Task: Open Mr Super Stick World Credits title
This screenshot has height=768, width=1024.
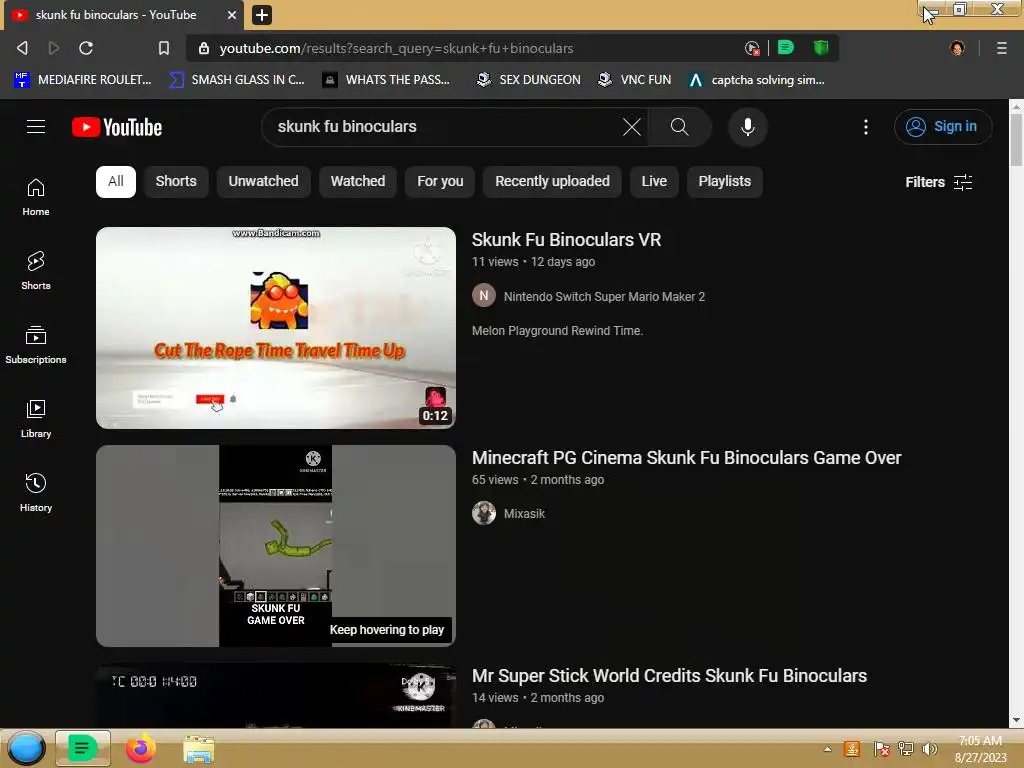Action: coord(669,676)
